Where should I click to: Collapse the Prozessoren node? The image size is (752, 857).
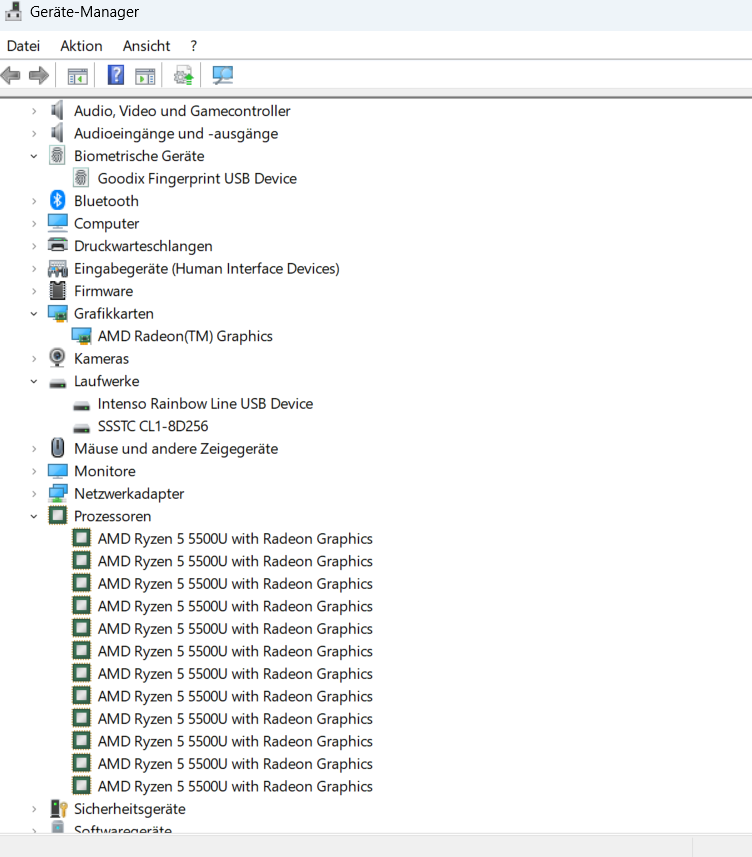coord(34,516)
